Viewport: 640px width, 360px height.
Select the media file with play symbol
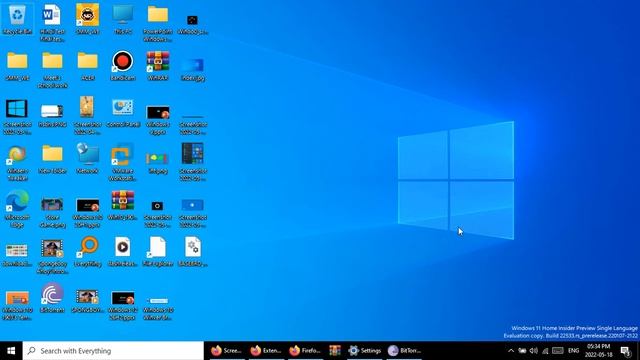point(123,252)
